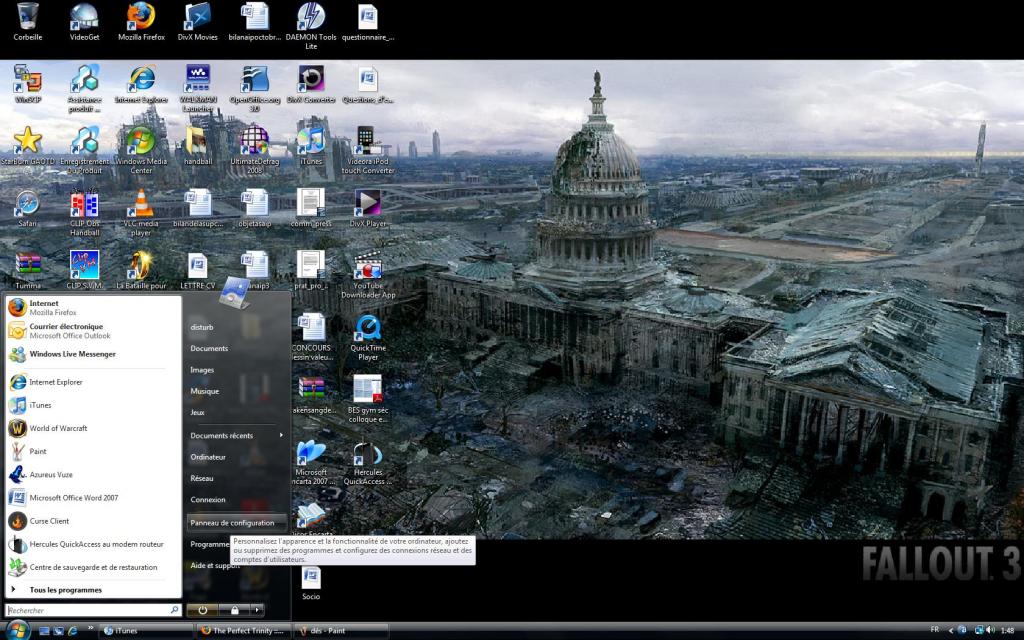Image resolution: width=1024 pixels, height=640 pixels.
Task: Launch Azureus Vuze from Start menu
Action: (93, 475)
